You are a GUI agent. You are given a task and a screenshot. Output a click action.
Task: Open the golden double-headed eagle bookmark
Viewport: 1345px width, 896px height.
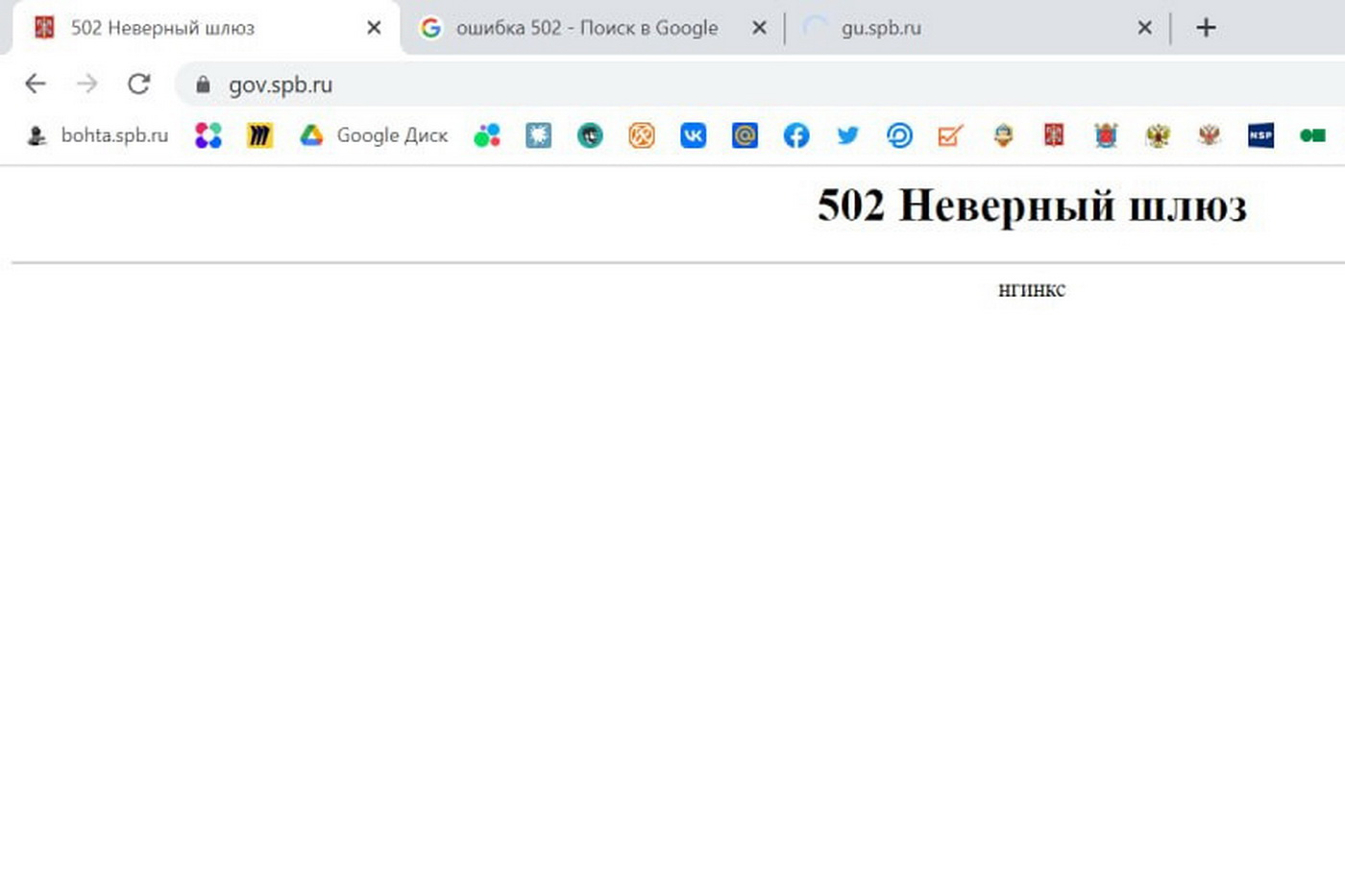click(1158, 135)
